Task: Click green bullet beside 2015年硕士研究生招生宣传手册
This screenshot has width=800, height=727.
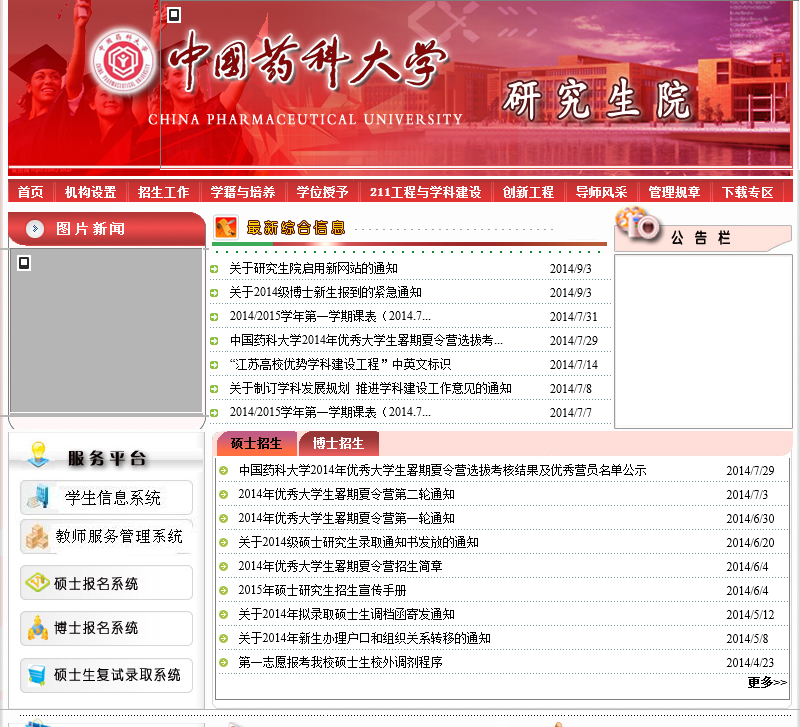Action: pyautogui.click(x=223, y=590)
